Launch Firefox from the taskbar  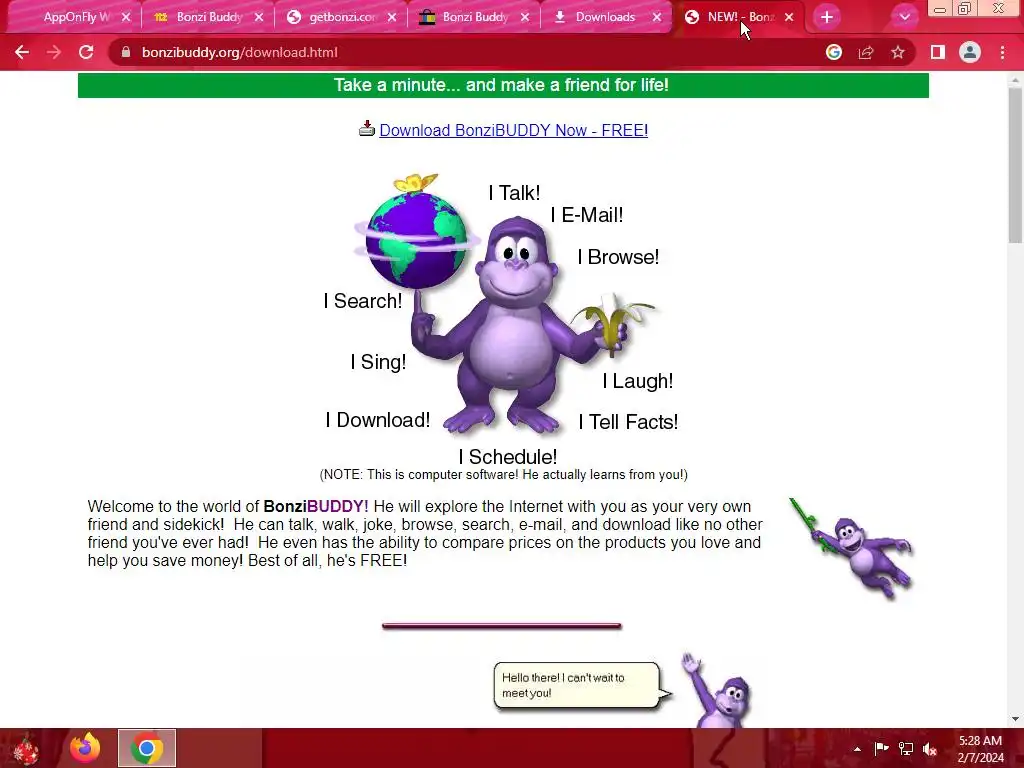86,748
